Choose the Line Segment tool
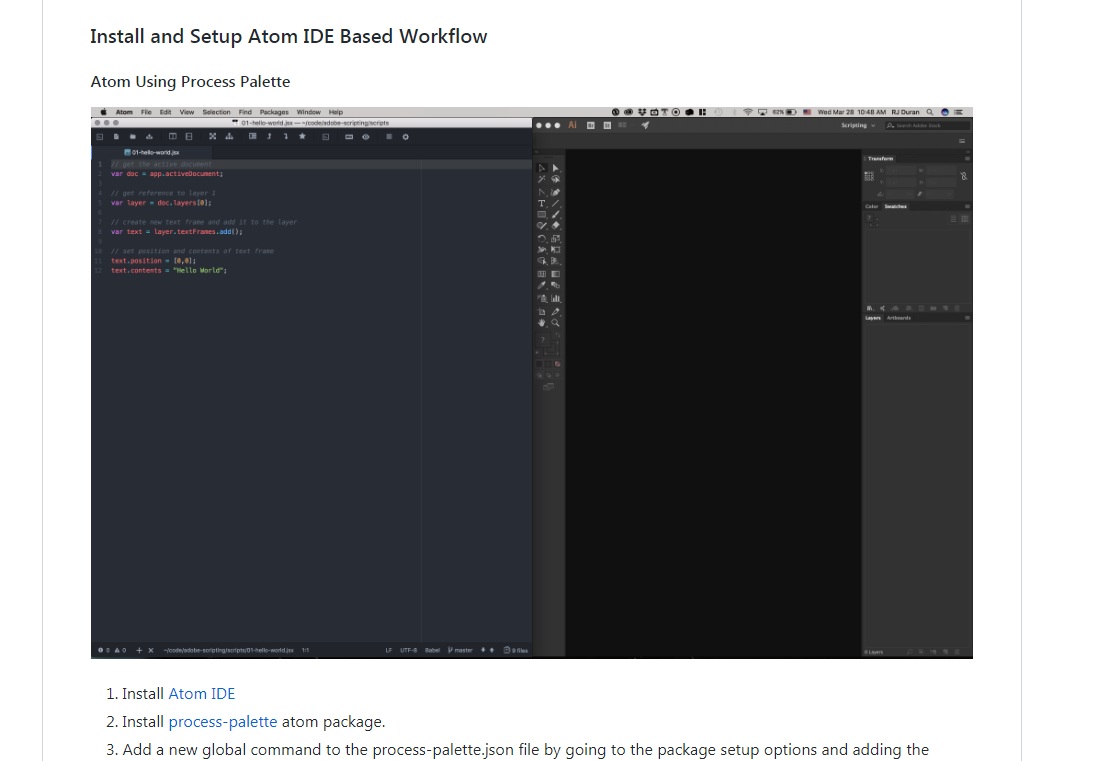 556,203
